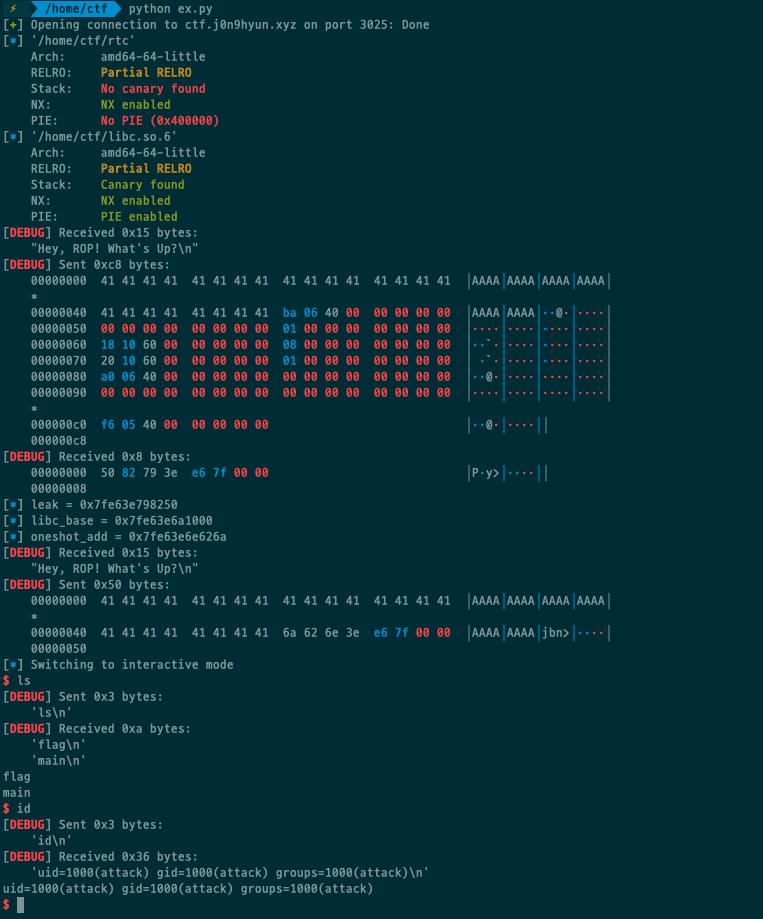The image size is (763, 919).
Task: Click the '$ id' command prompt line
Action: [x=16, y=809]
